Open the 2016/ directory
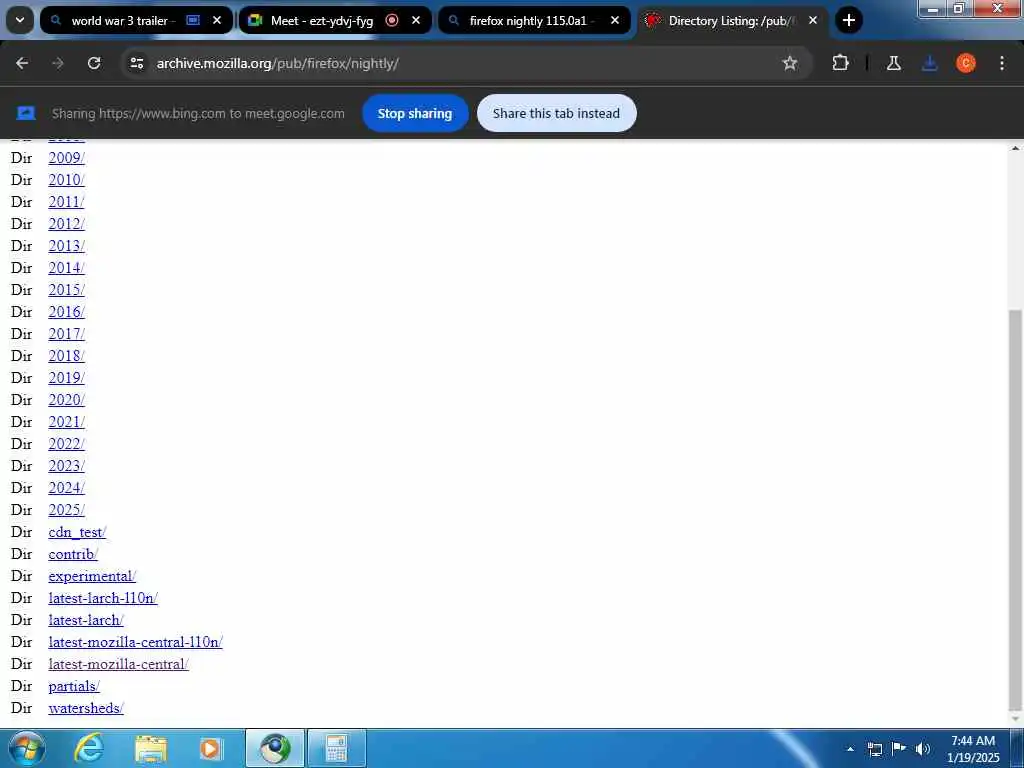The width and height of the screenshot is (1024, 768). 67,312
